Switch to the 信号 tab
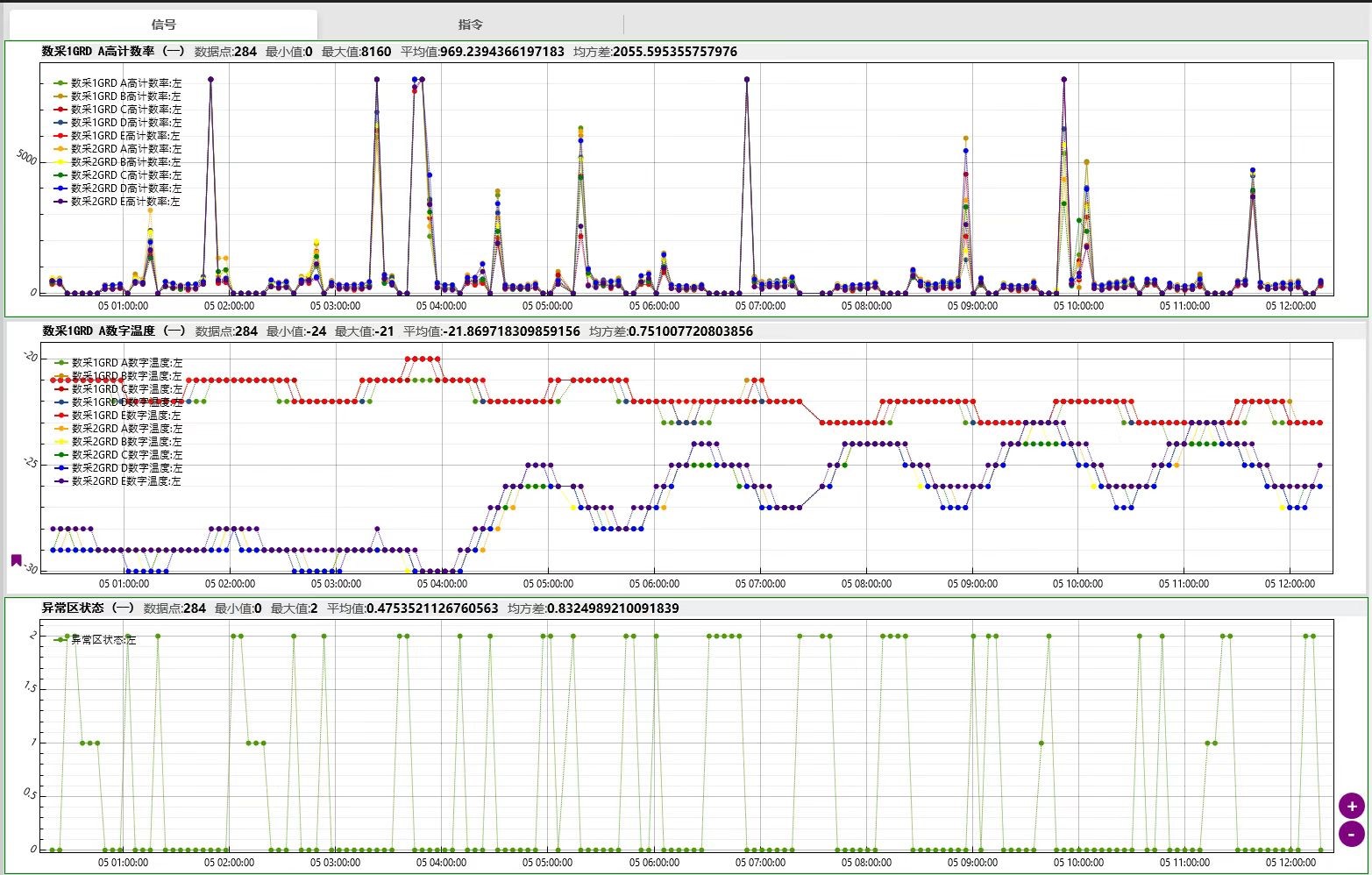The height and width of the screenshot is (875, 1372). coord(164,25)
